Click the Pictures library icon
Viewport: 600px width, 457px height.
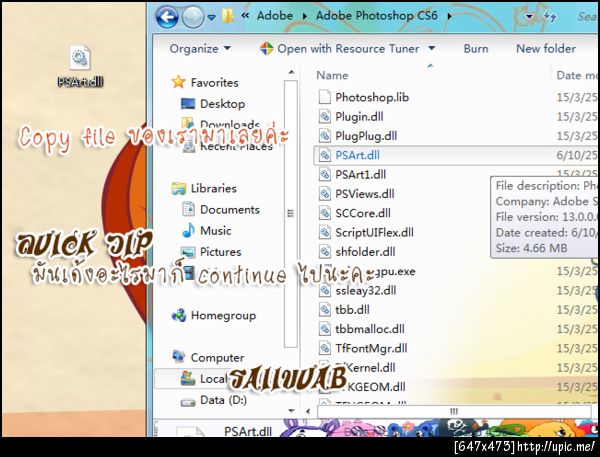(188, 252)
